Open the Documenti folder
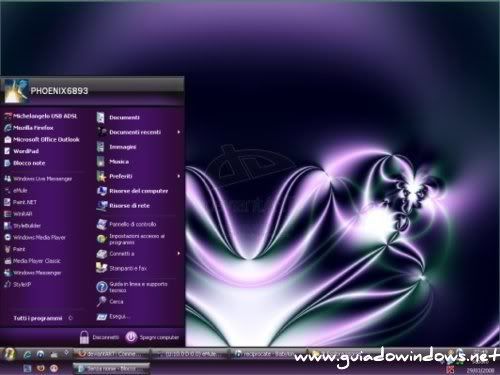 [x=118, y=117]
